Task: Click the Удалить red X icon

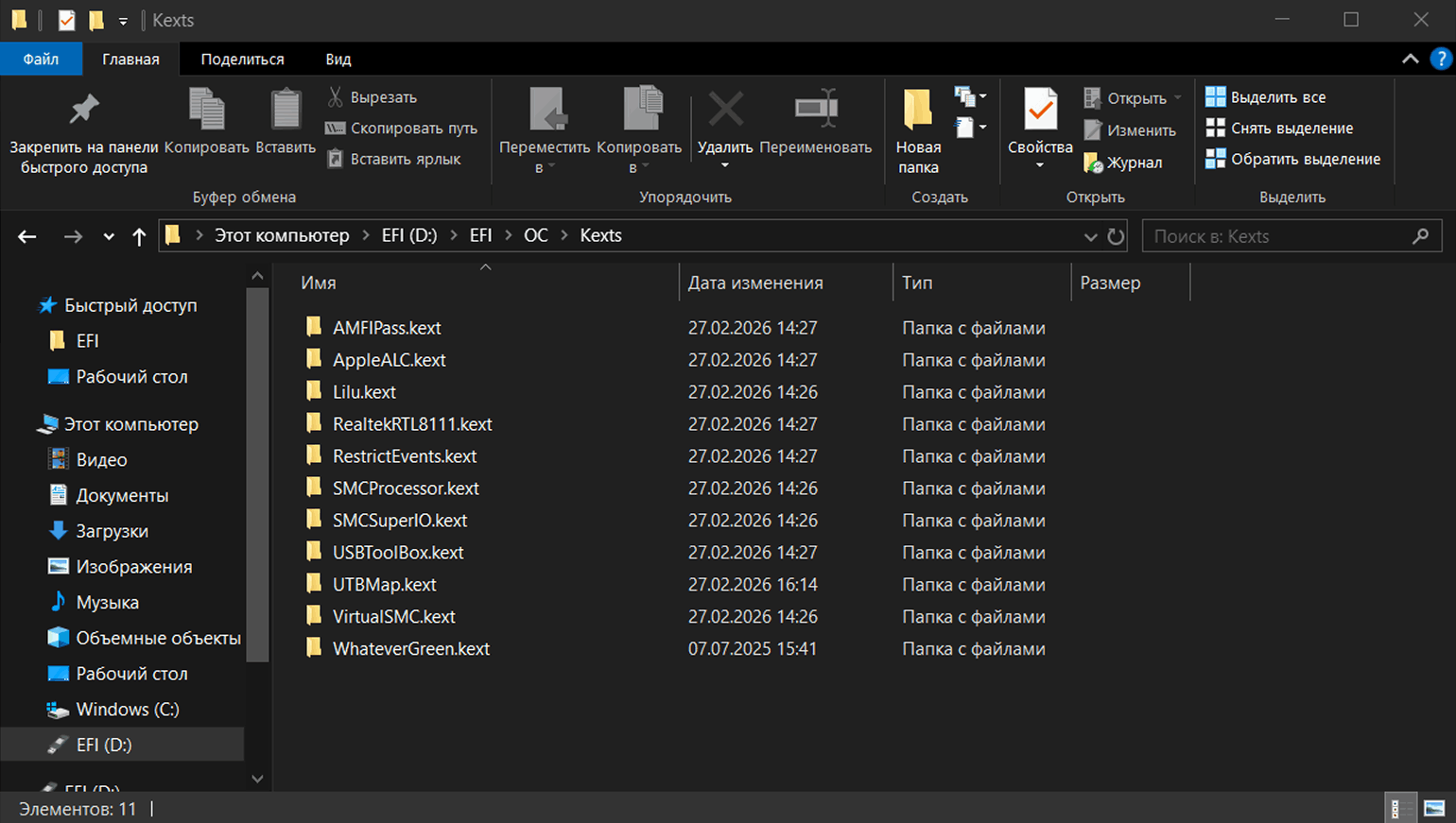Action: coord(725,110)
